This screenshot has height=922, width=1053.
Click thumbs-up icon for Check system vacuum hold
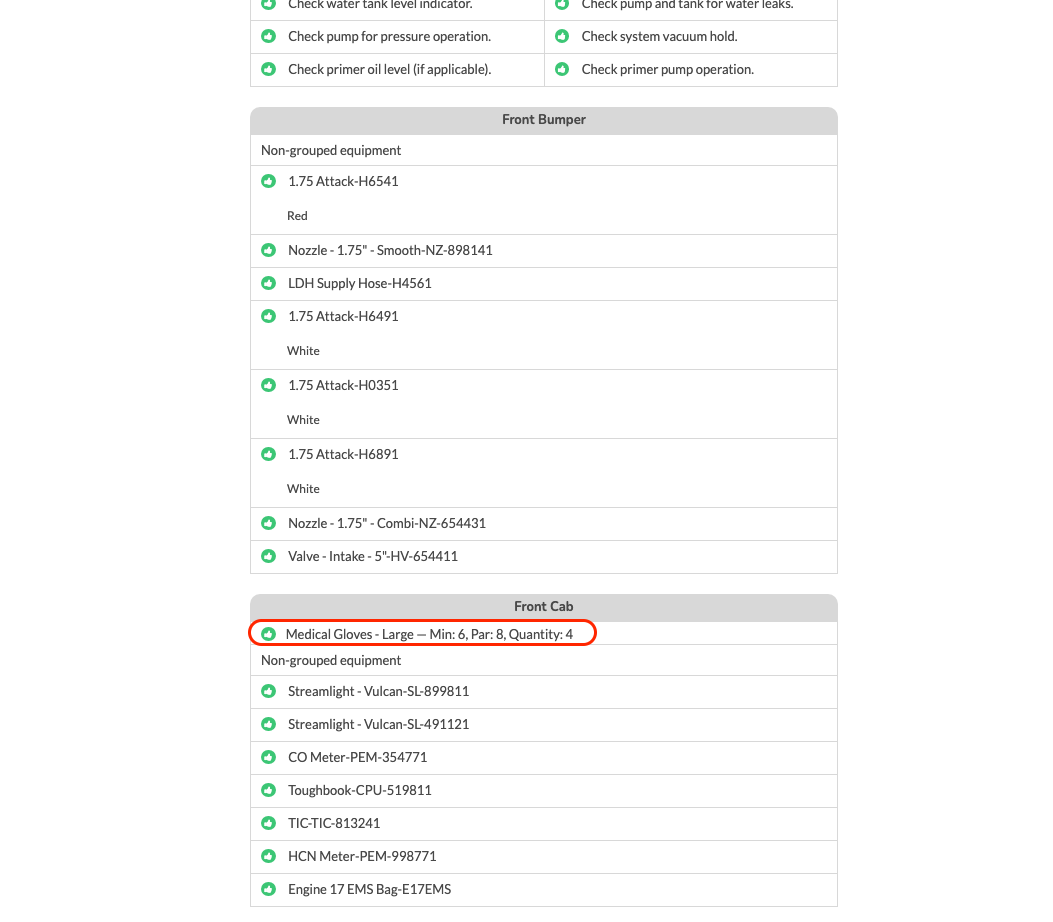[x=562, y=36]
